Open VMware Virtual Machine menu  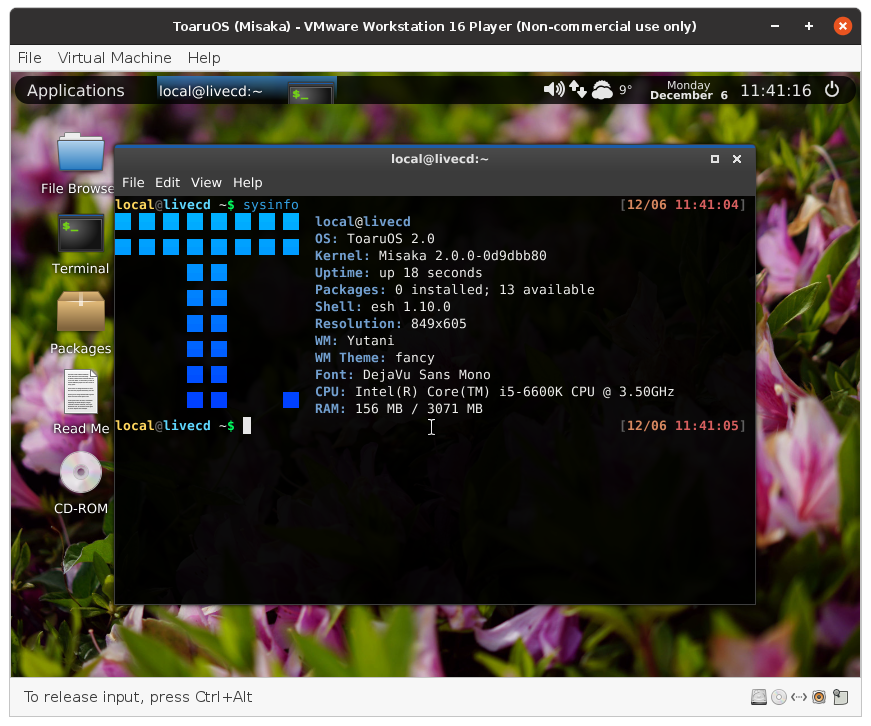(114, 58)
